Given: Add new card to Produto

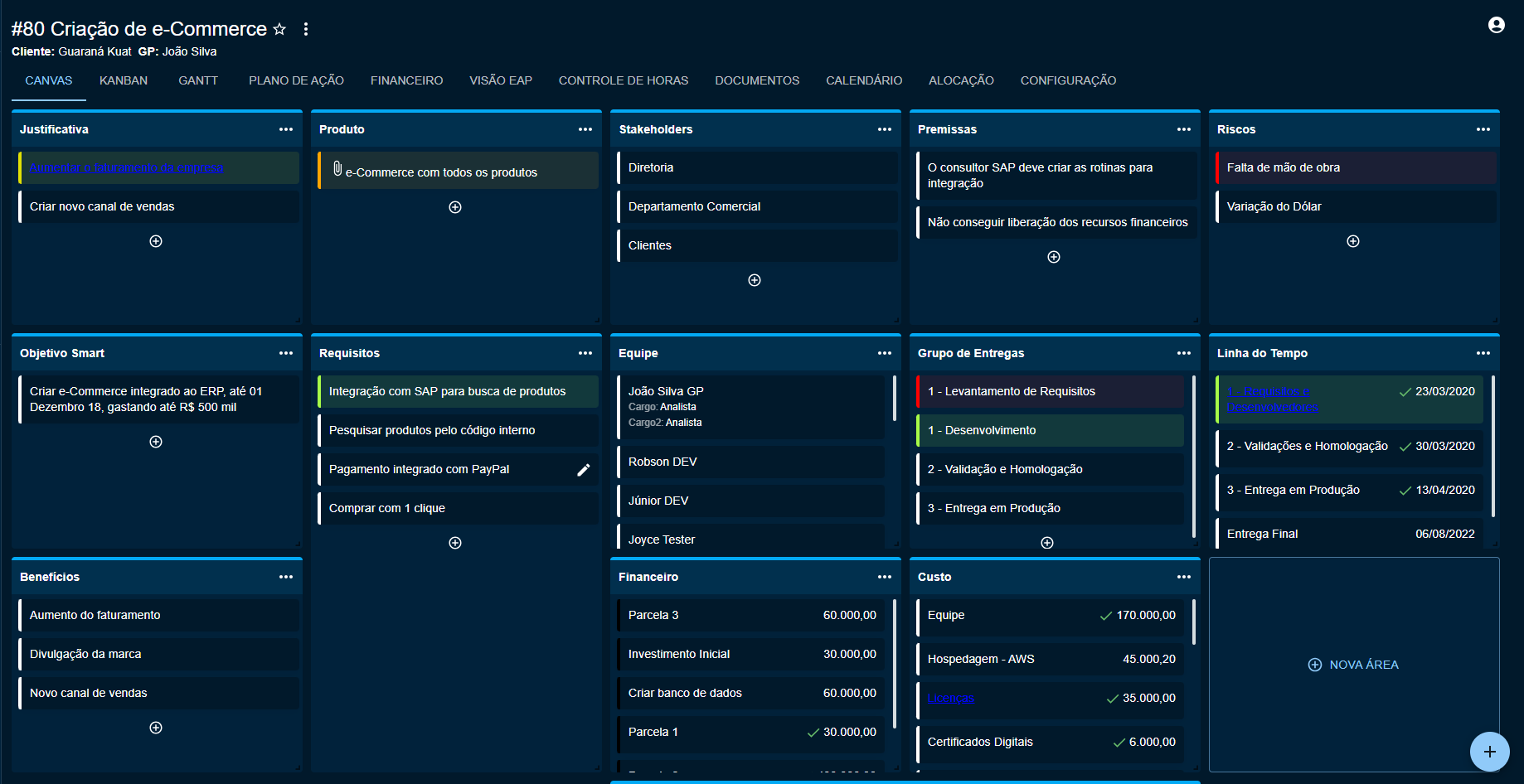Looking at the screenshot, I should (455, 207).
